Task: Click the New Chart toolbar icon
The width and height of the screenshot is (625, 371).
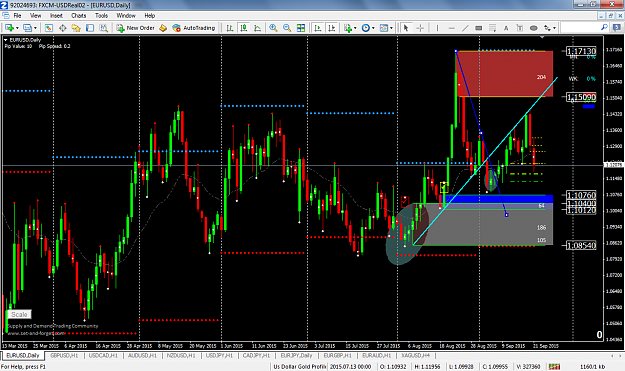Action: 9,28
